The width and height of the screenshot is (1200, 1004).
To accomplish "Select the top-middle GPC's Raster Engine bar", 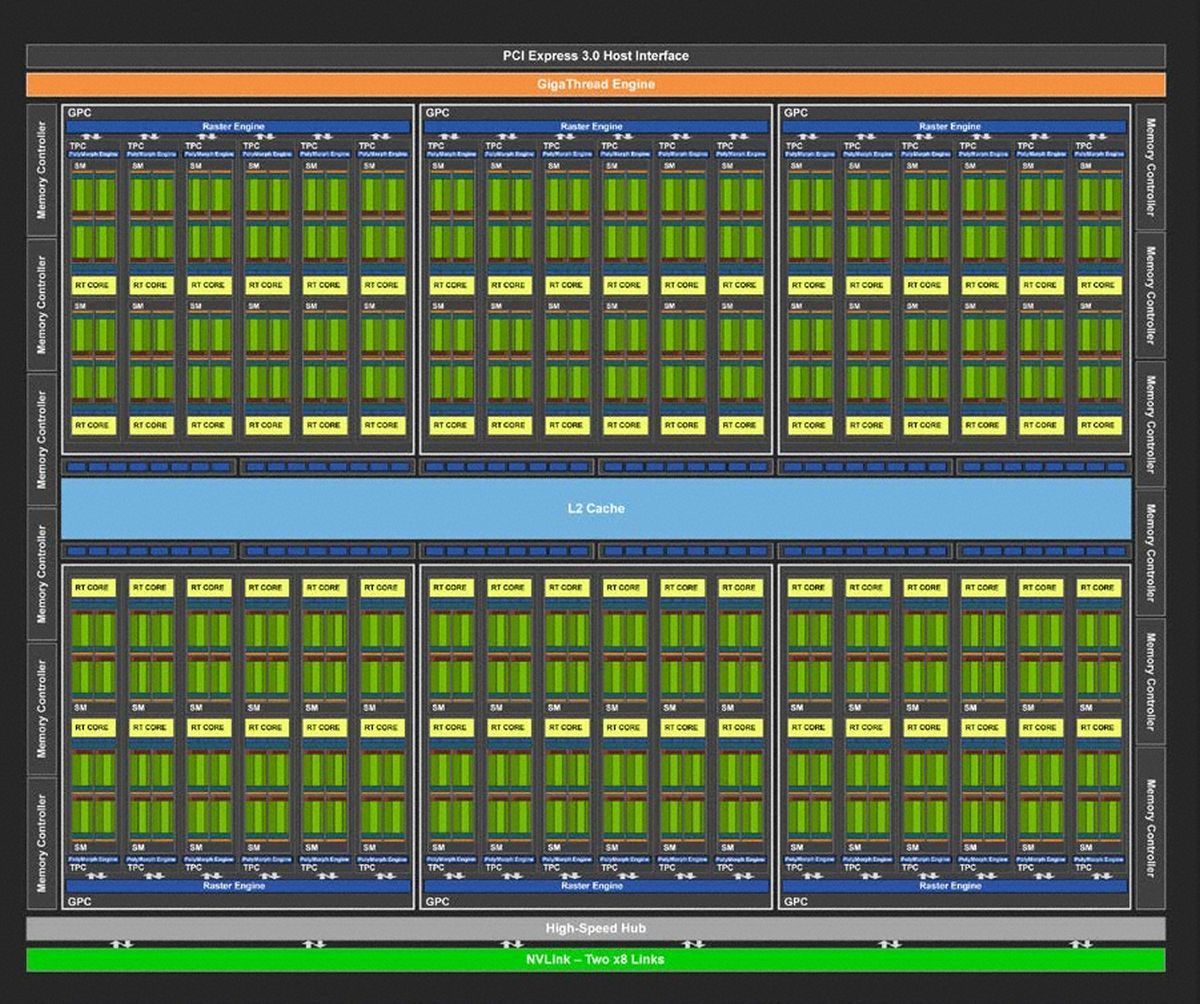I will [595, 127].
